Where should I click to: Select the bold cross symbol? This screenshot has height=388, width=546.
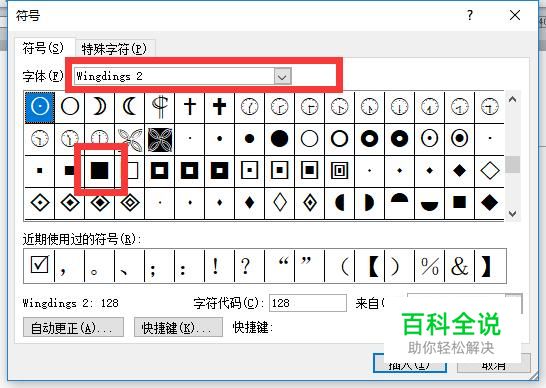tap(220, 107)
